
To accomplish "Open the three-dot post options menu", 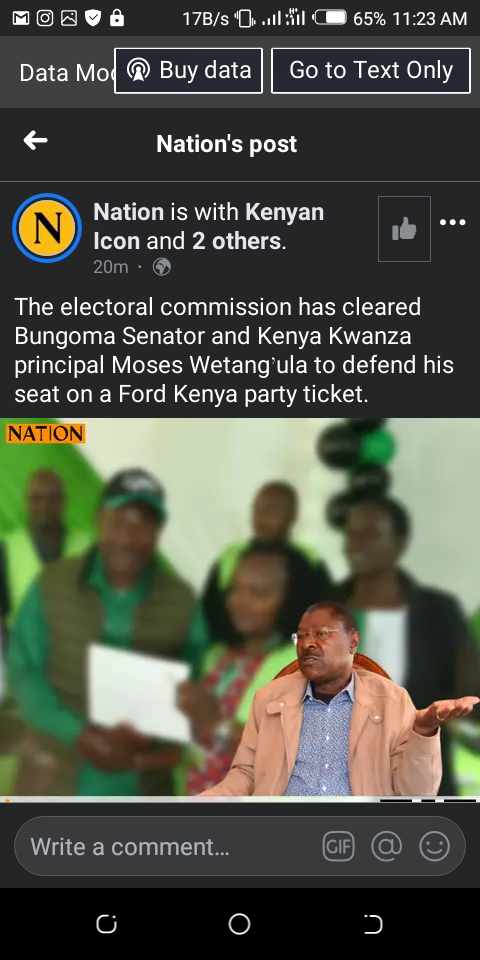I will tap(453, 222).
